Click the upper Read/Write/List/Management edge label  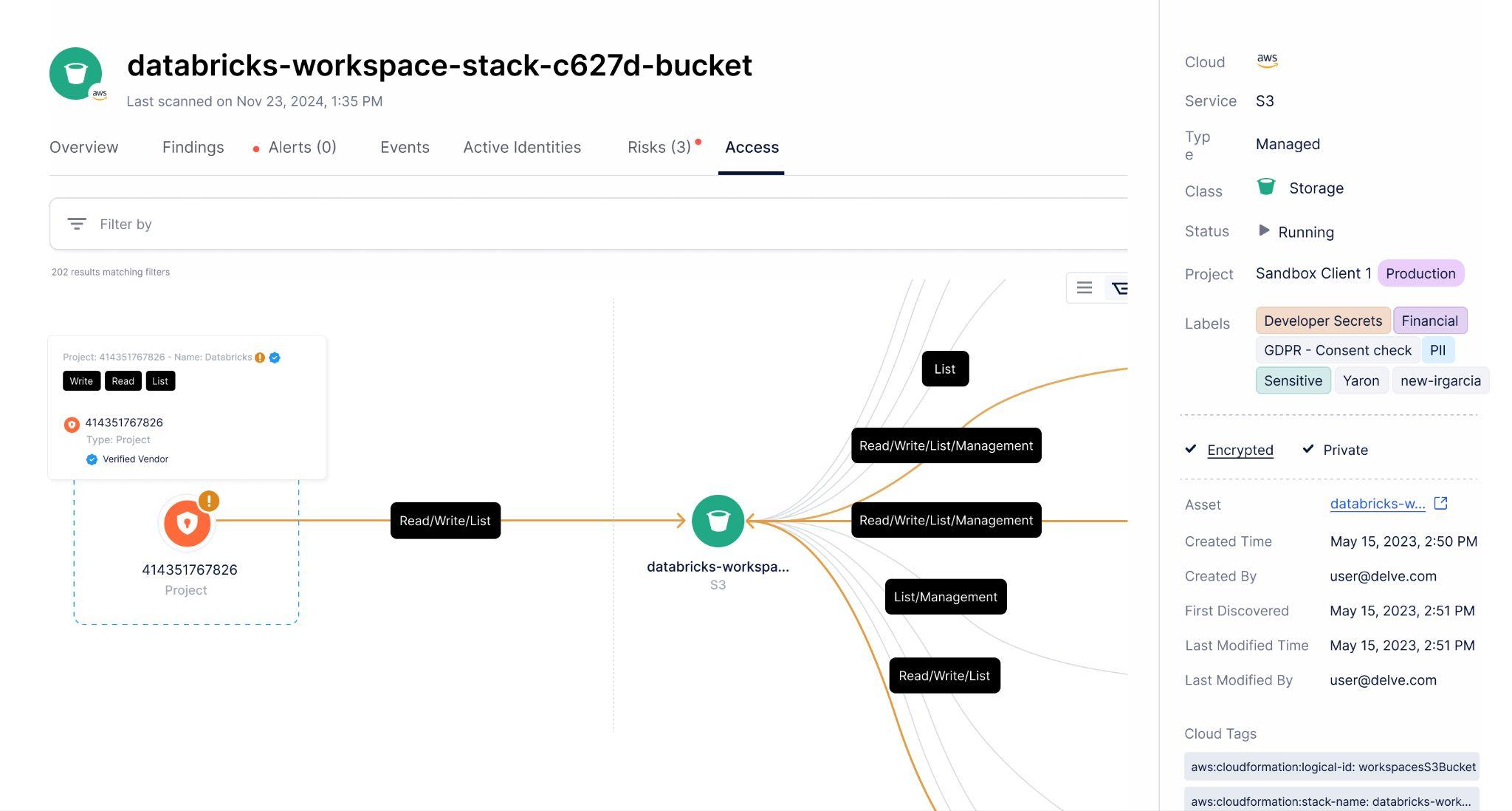(x=946, y=445)
